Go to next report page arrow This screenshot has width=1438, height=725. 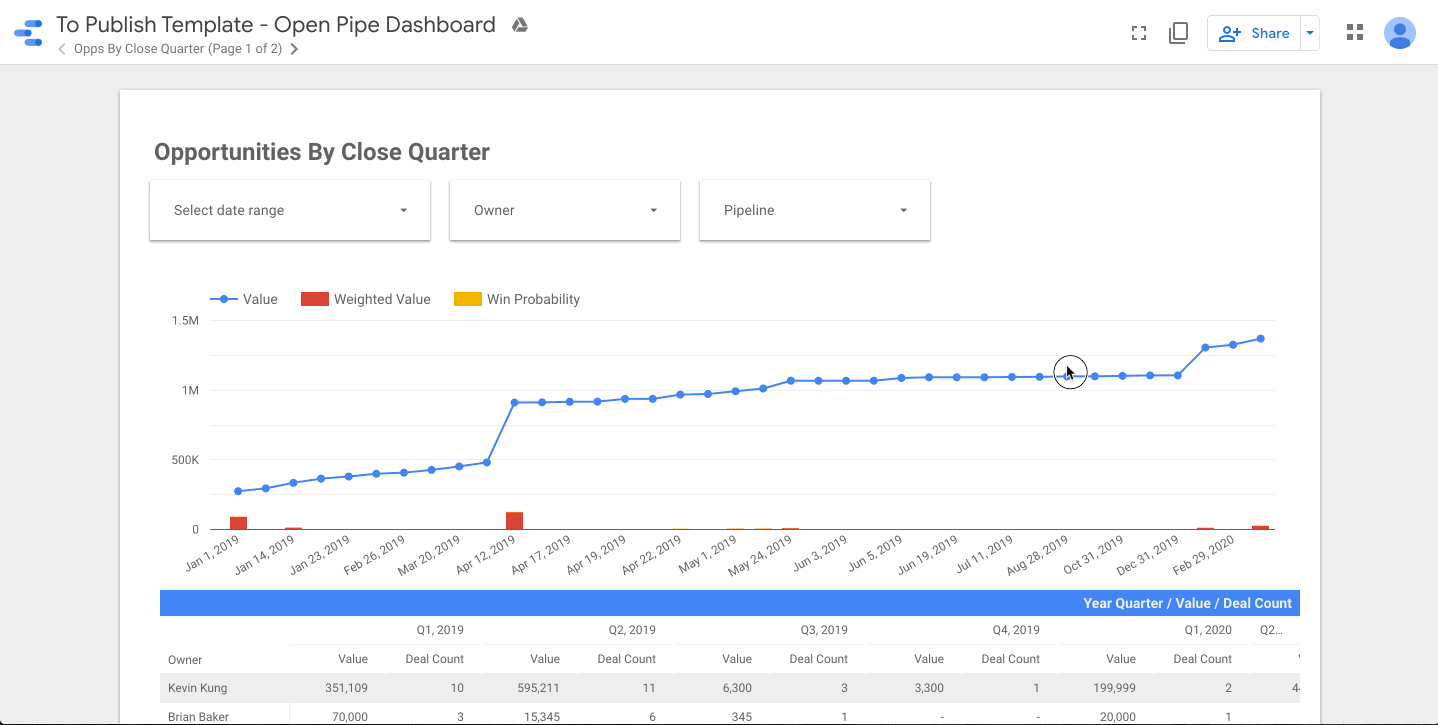[294, 49]
